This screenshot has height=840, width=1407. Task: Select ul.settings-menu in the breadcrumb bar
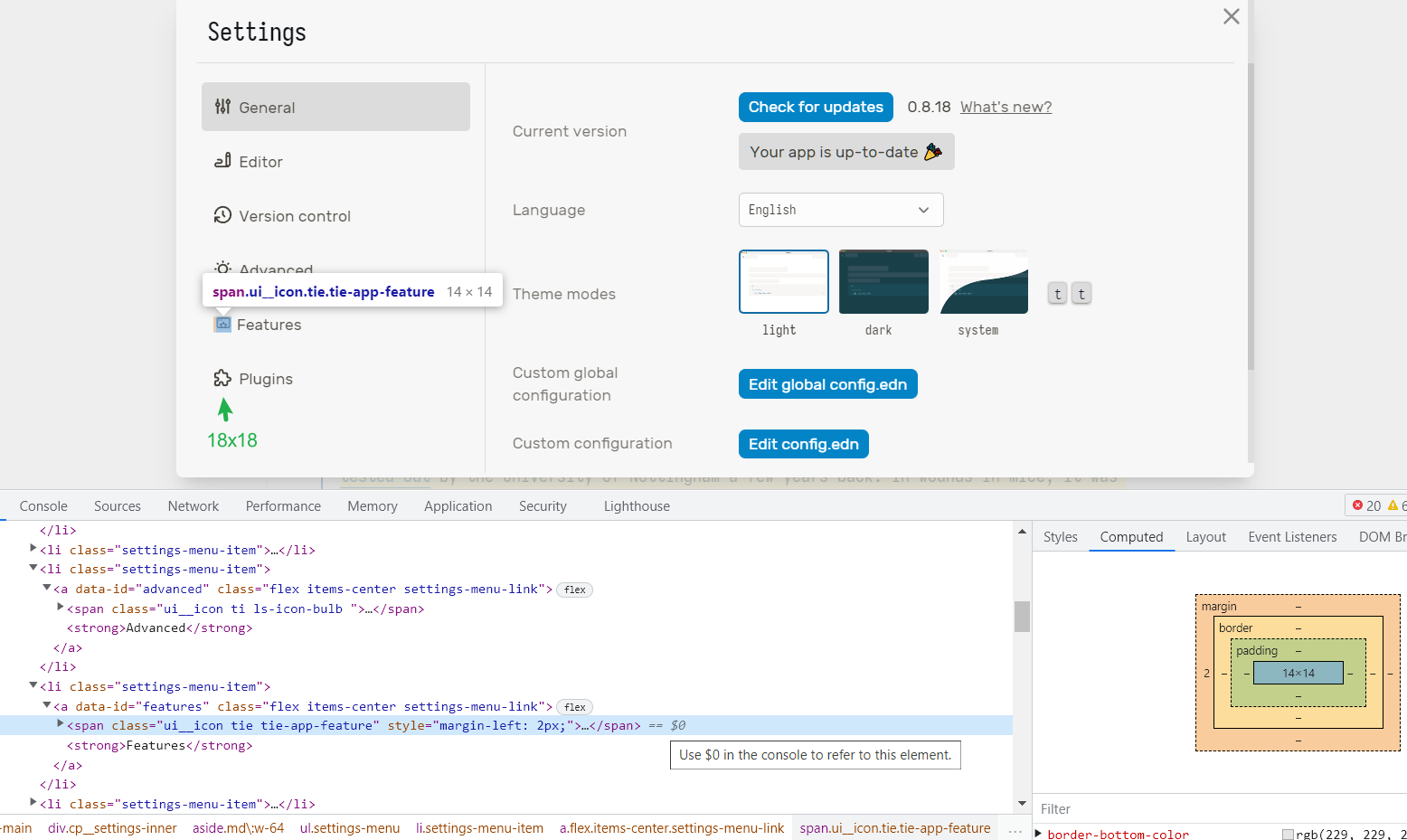349,827
